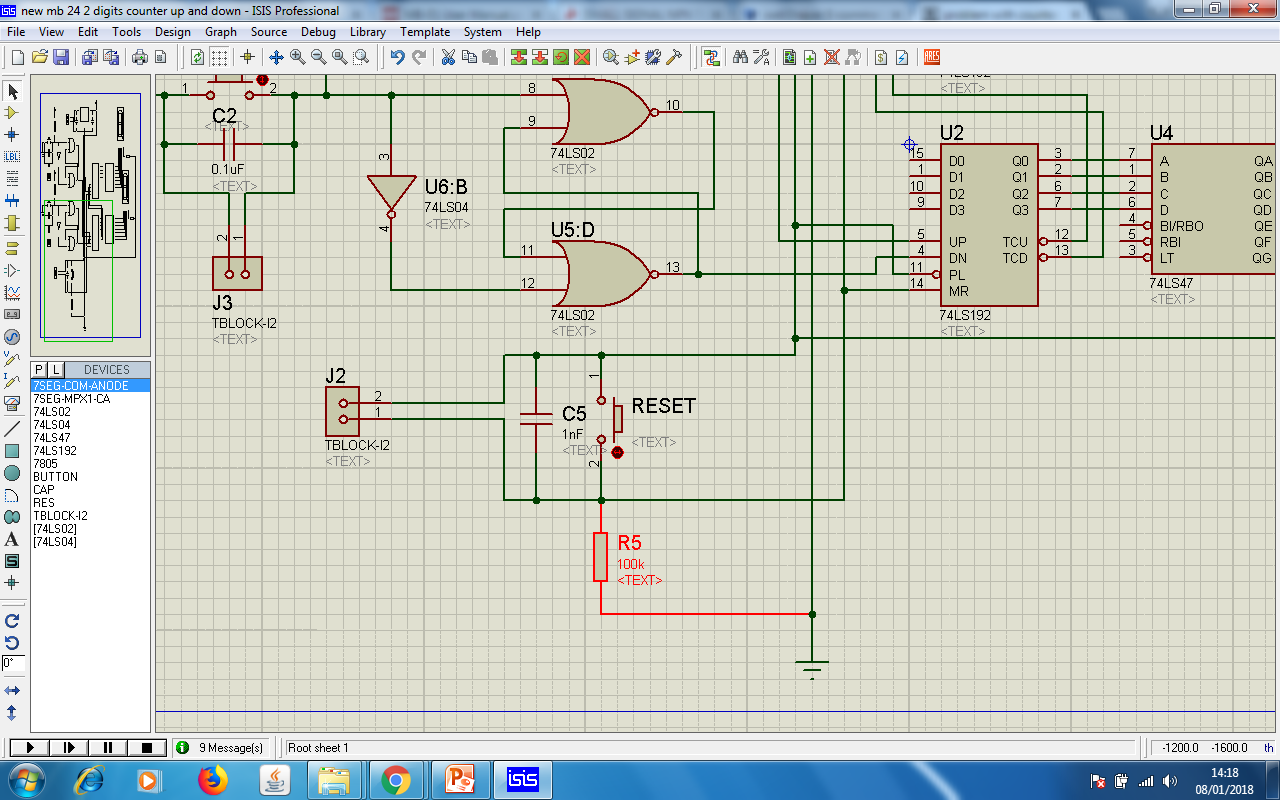Select resistor R5 on the schematic
Screen dimensions: 1280x800
[x=600, y=556]
